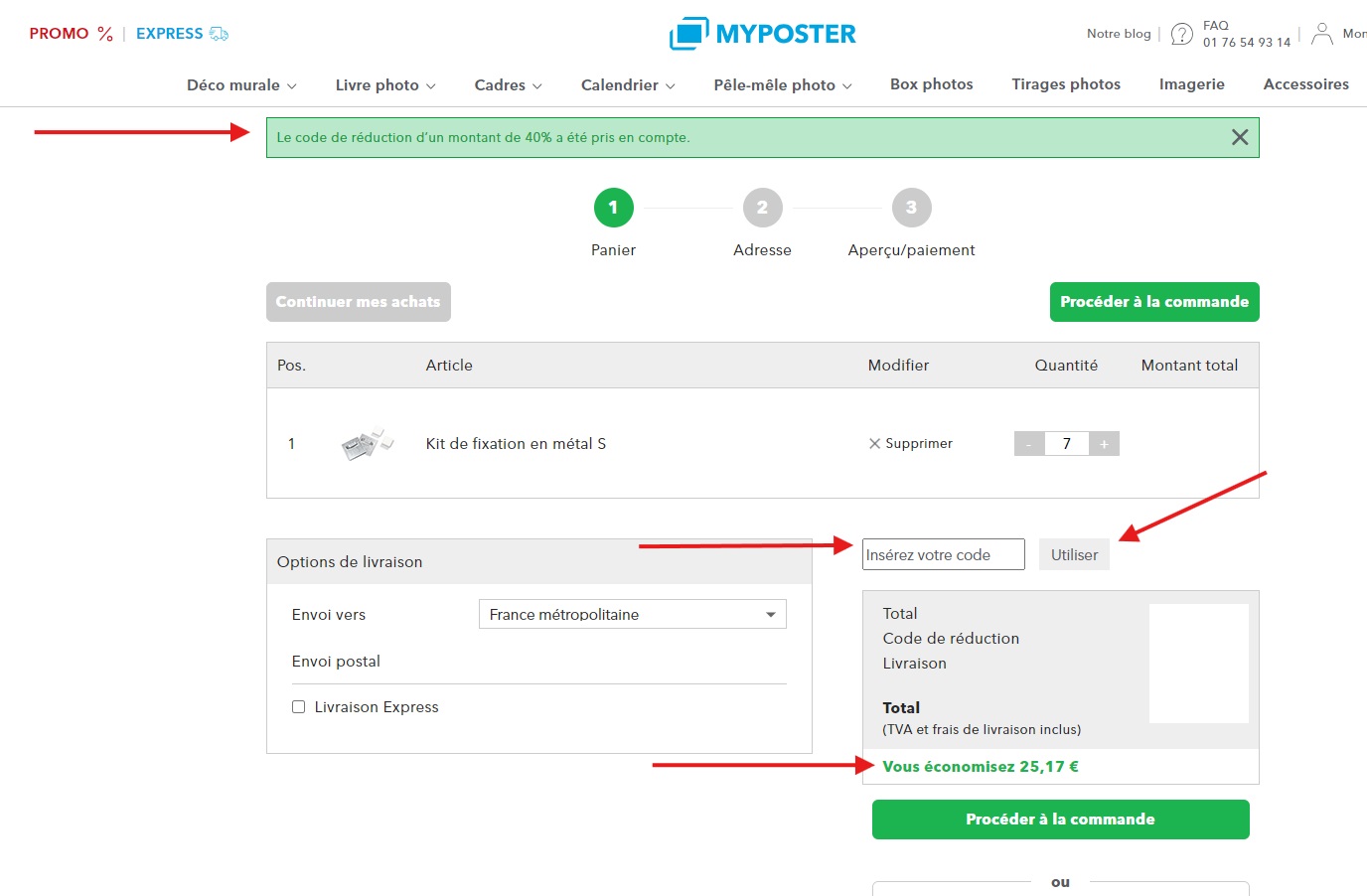This screenshot has width=1367, height=896.
Task: Expand the Déco murale menu
Action: (x=241, y=85)
